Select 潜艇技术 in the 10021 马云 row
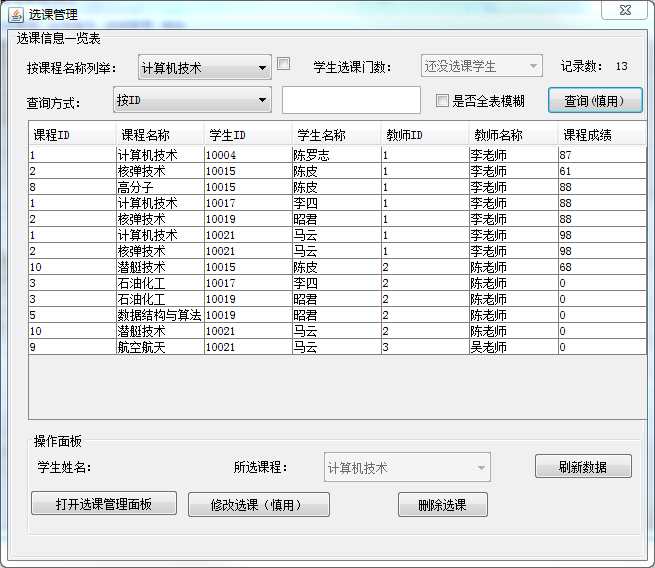Screen dimensions: 655x568 160,331
